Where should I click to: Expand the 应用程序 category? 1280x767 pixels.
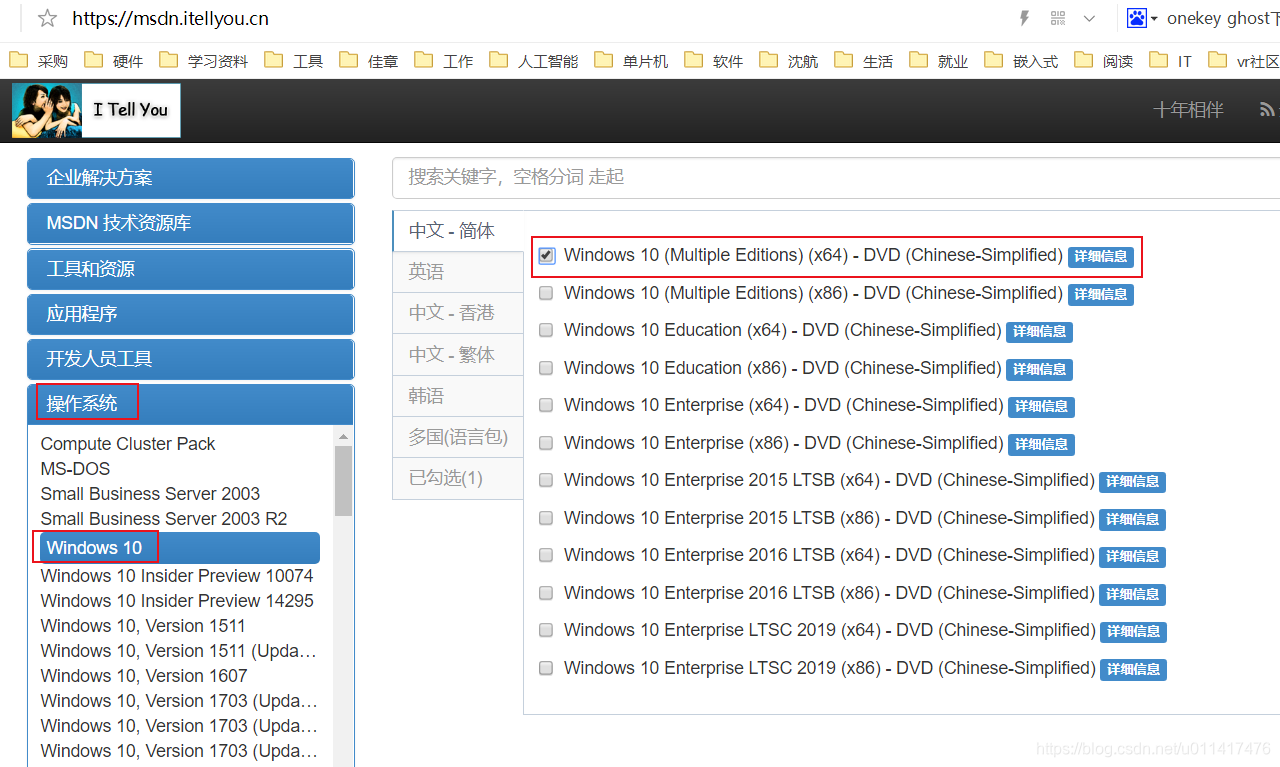coord(191,314)
